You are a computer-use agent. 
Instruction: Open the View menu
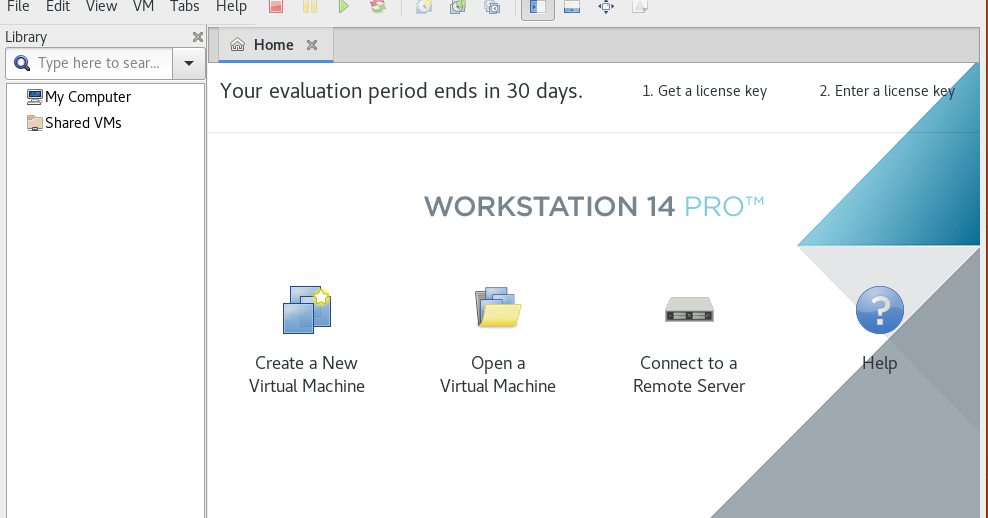101,7
